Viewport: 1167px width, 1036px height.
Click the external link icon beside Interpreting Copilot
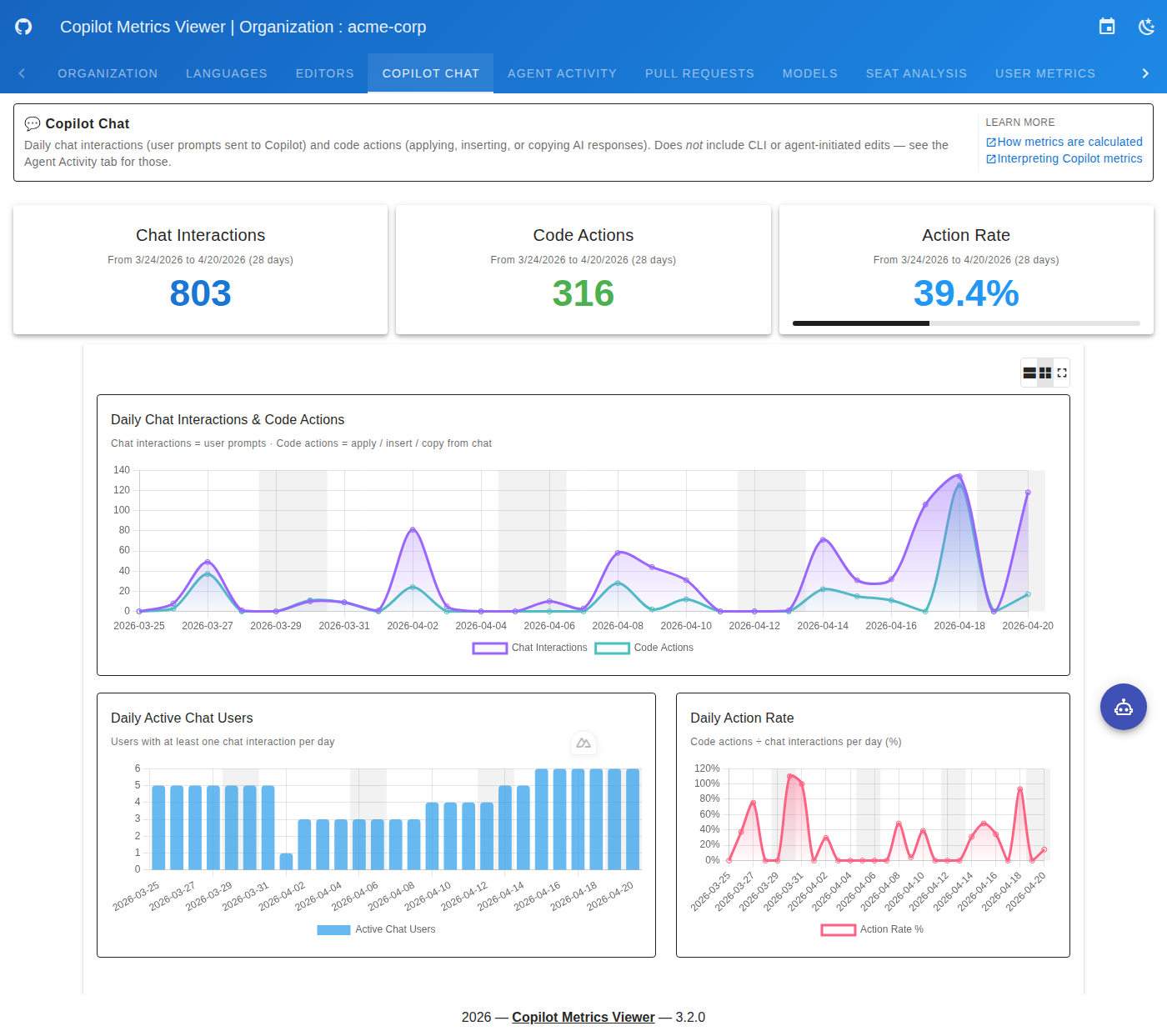click(991, 159)
